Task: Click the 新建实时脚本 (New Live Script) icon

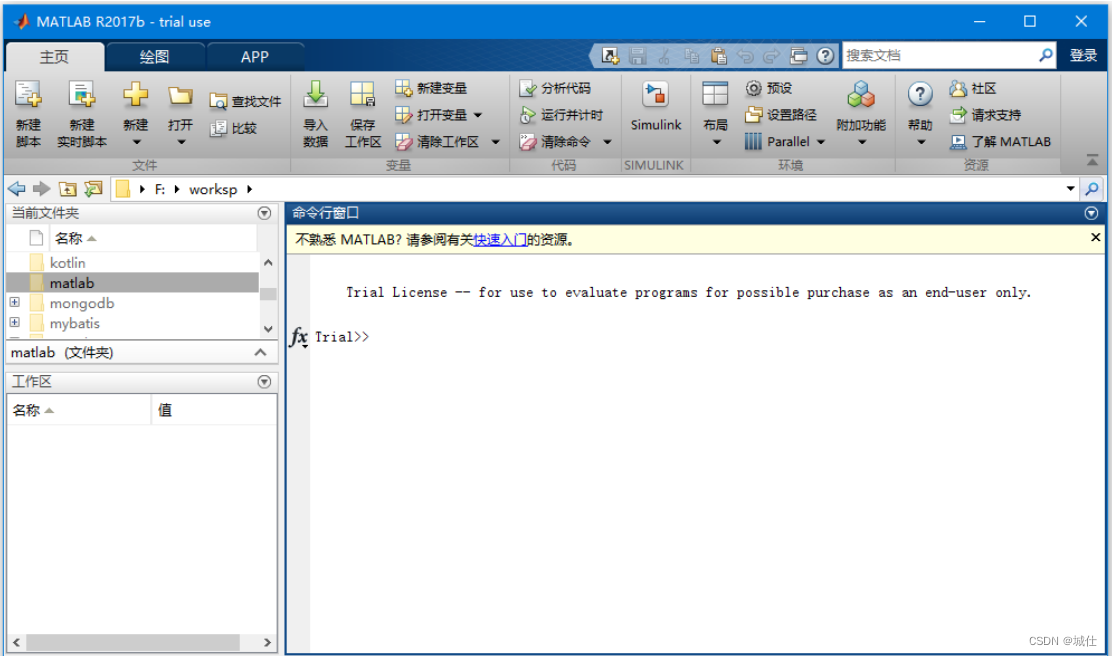Action: tap(82, 95)
